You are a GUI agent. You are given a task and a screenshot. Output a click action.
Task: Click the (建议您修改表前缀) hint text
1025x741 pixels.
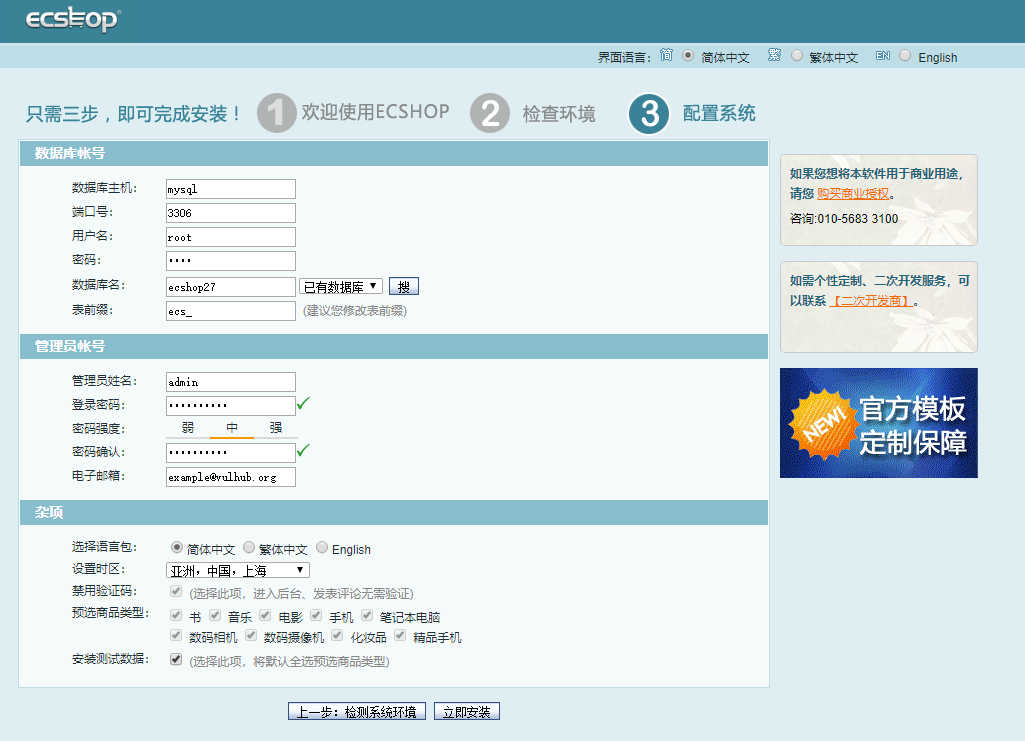click(x=355, y=311)
